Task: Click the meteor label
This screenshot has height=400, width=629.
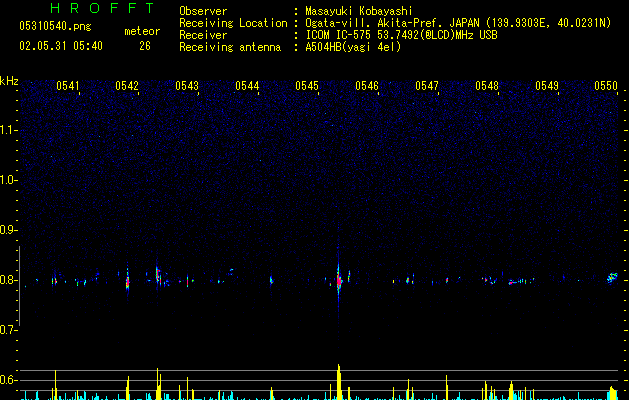Action: [x=142, y=31]
